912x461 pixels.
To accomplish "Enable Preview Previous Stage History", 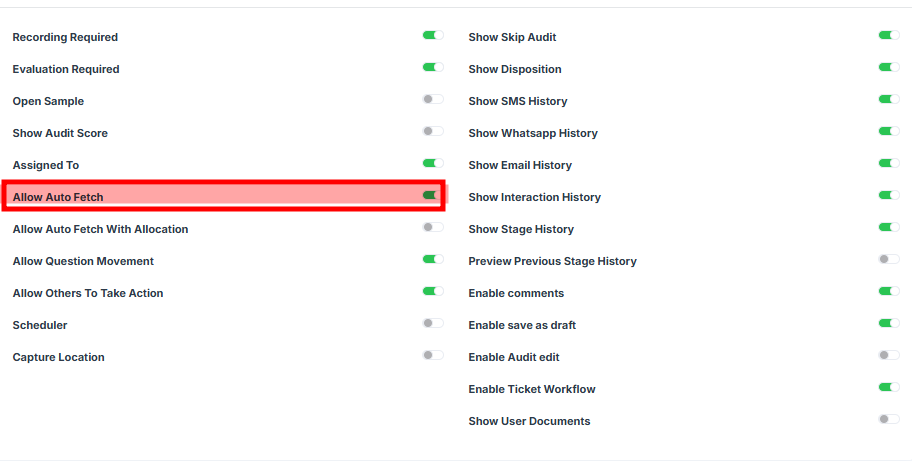I will (x=888, y=259).
